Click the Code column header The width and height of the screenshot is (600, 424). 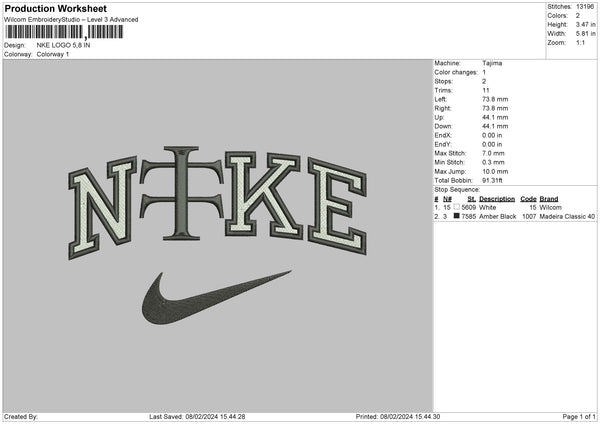pyautogui.click(x=528, y=199)
